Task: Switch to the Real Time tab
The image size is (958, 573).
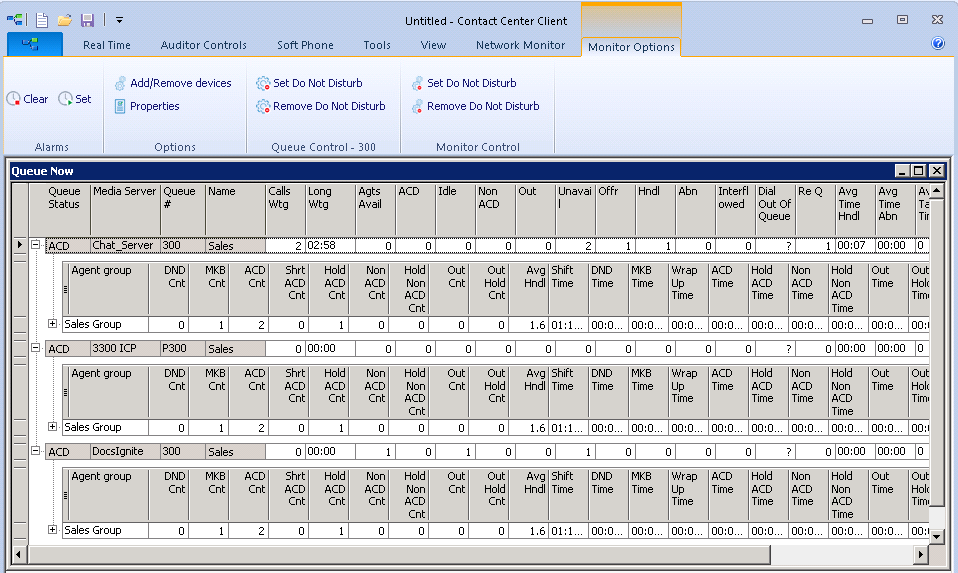Action: pyautogui.click(x=107, y=45)
